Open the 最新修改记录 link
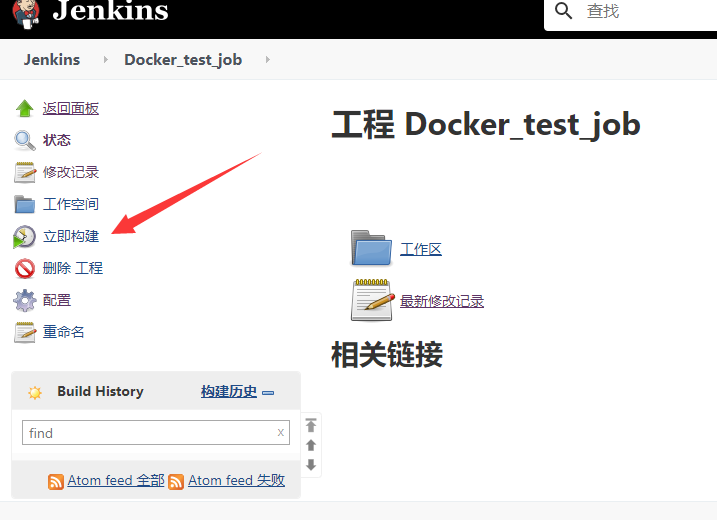The image size is (717, 520). [442, 301]
